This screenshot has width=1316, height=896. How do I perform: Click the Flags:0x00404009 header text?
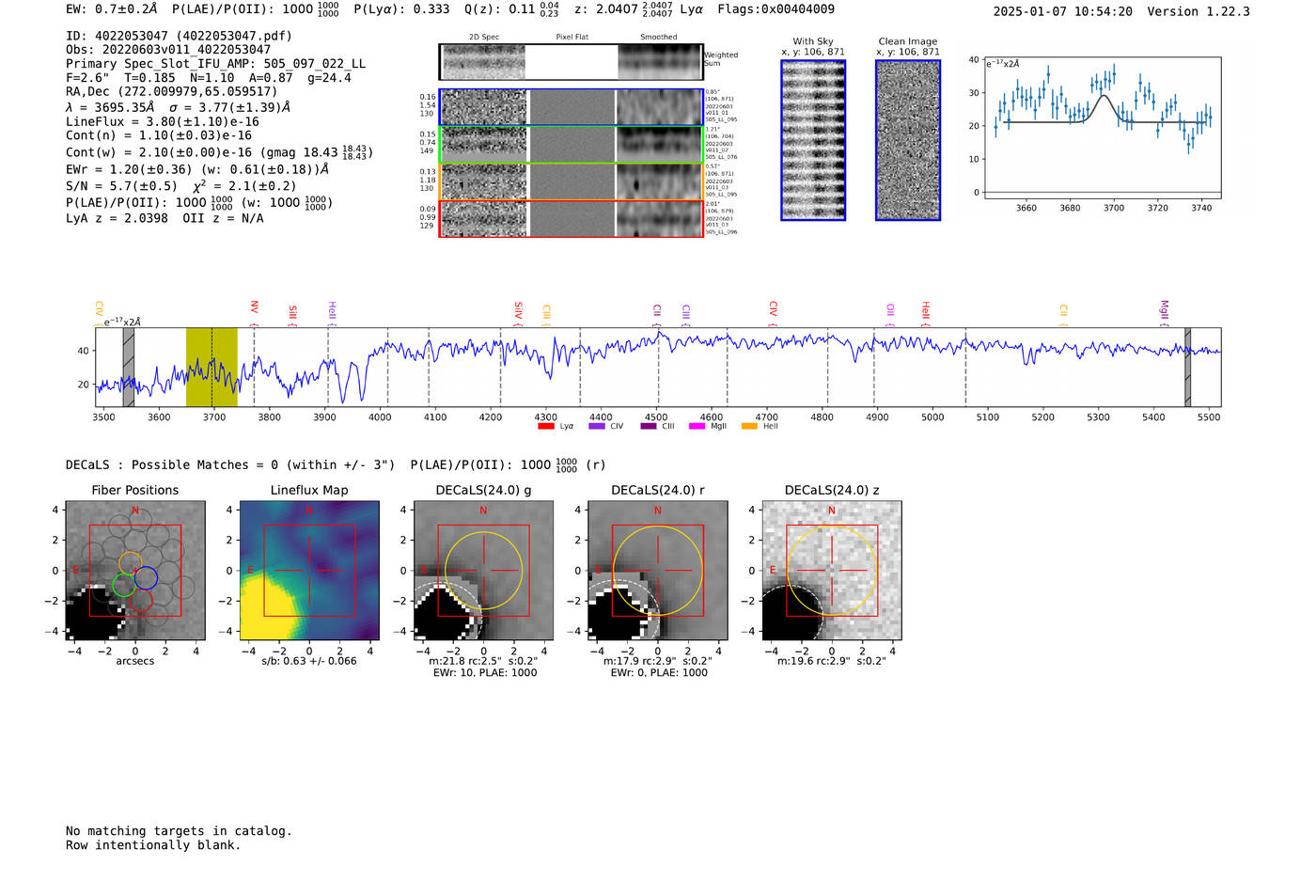click(775, 9)
